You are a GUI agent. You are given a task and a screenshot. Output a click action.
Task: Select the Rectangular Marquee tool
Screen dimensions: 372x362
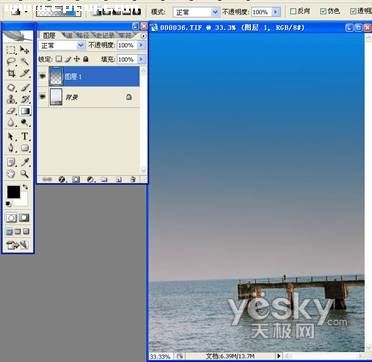pos(12,50)
